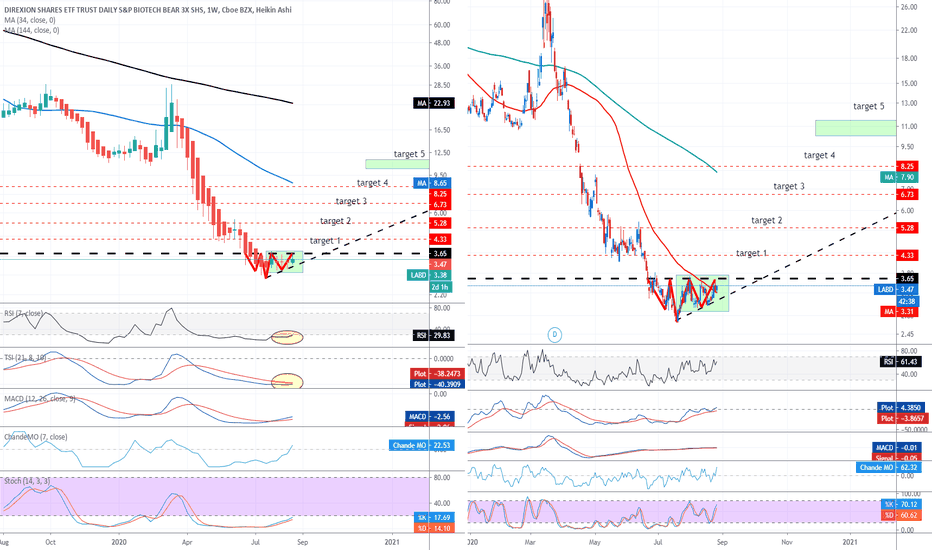Select the 6.73 price label in left chart
This screenshot has width=932, height=550.
point(440,205)
